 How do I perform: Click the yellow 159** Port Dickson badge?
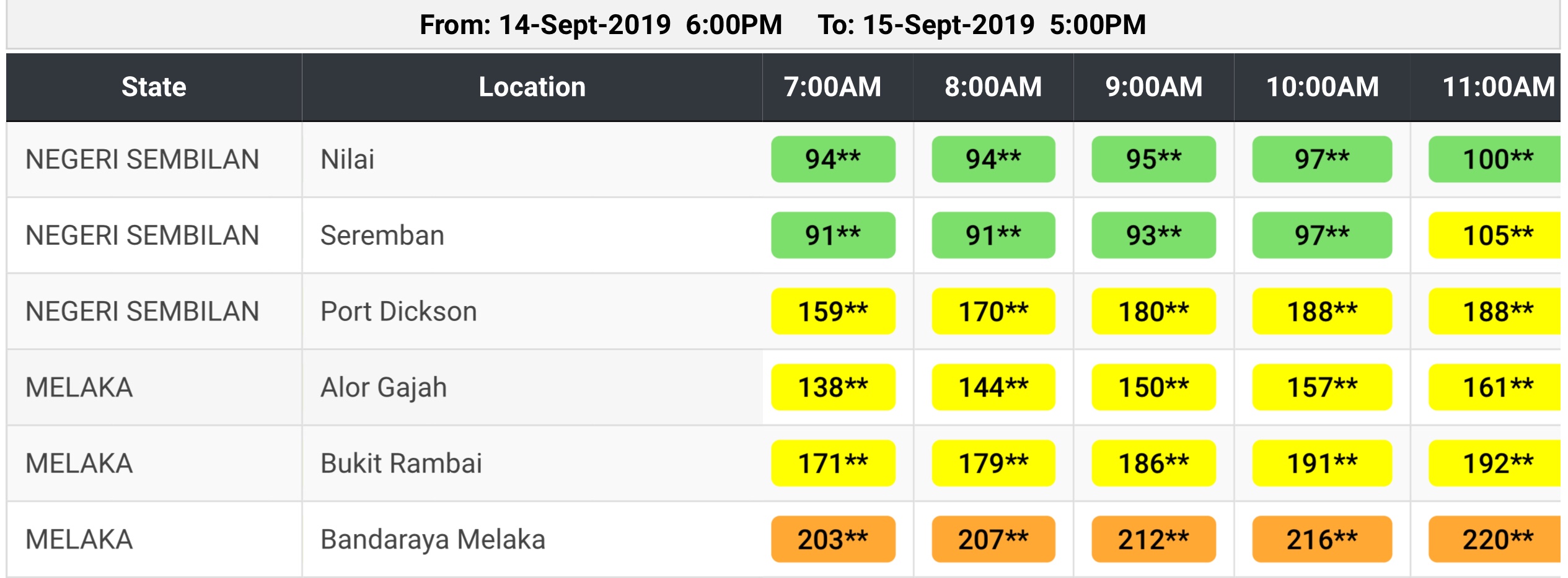[x=832, y=311]
